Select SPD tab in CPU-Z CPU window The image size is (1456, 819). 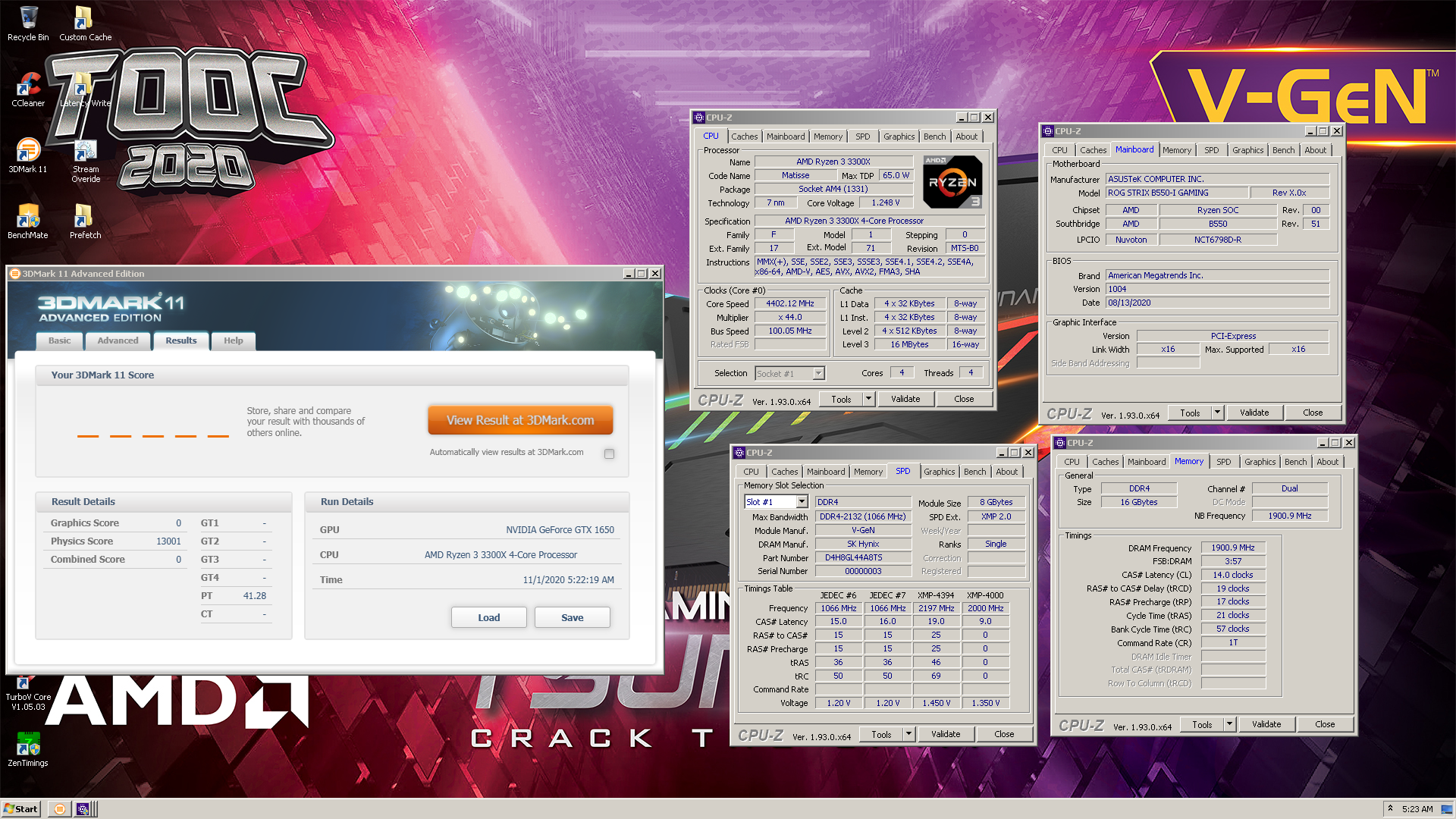(863, 136)
